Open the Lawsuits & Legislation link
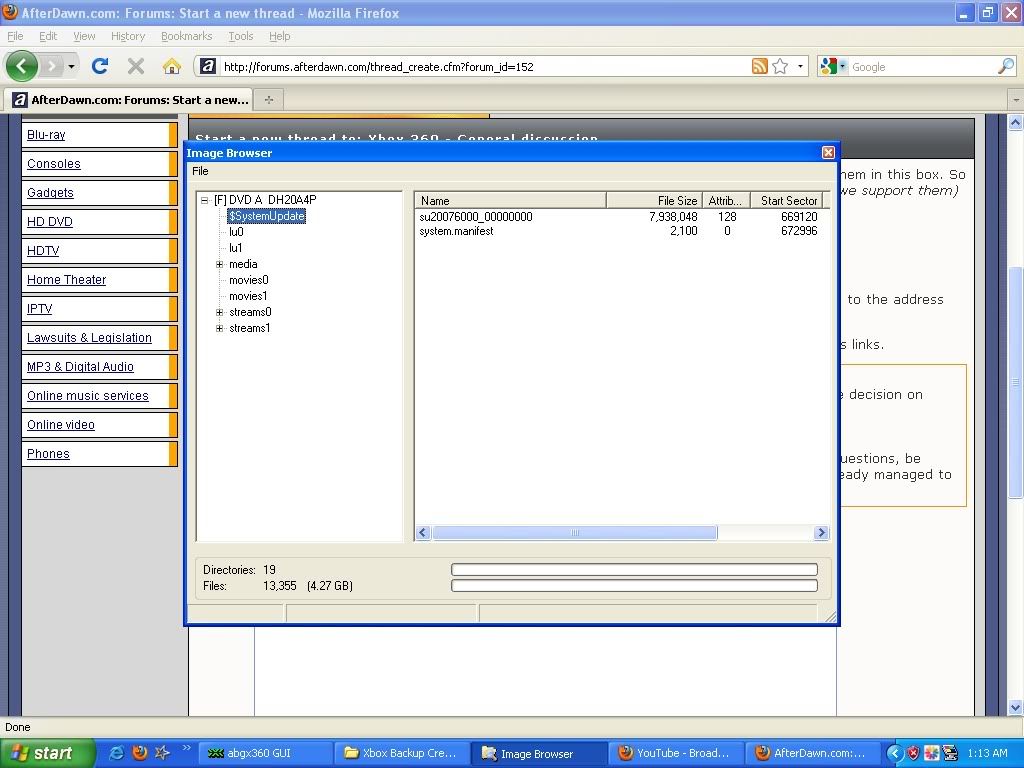This screenshot has height=768, width=1024. [x=89, y=338]
